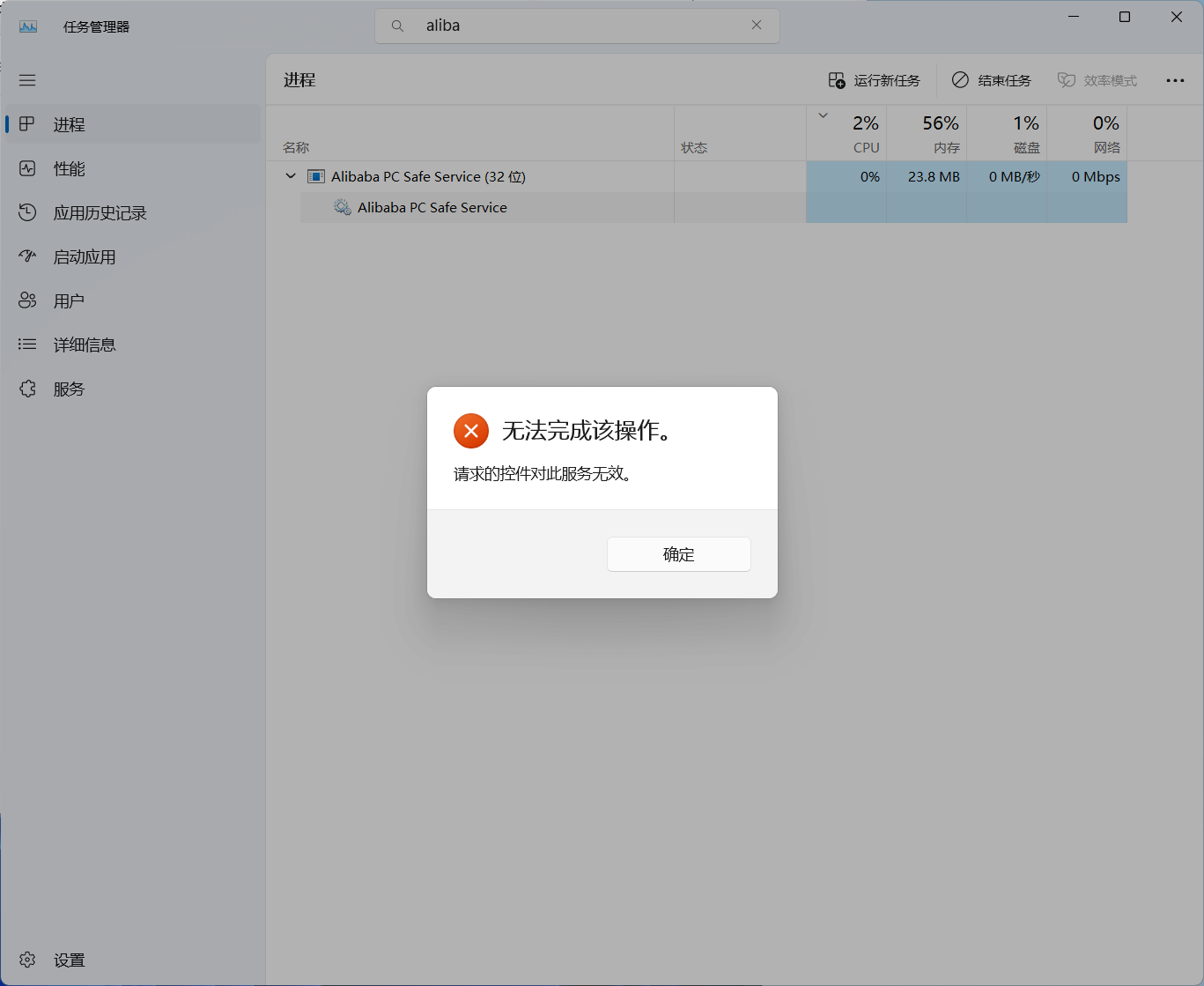Image resolution: width=1204 pixels, height=986 pixels.
Task: Click the 确定 button in the error dialog
Action: (678, 554)
